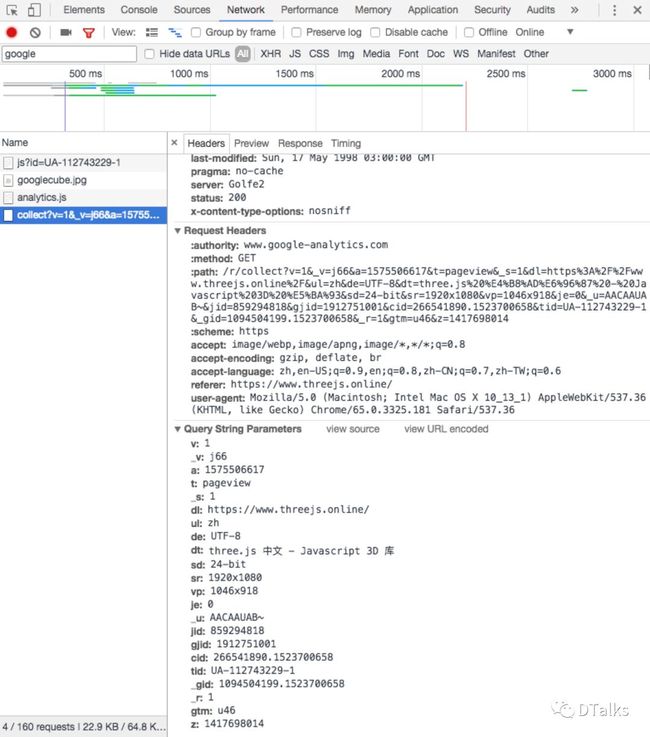Viewport: 650px width, 737px height.
Task: Enable the Group by frame checkbox
Action: click(x=196, y=32)
